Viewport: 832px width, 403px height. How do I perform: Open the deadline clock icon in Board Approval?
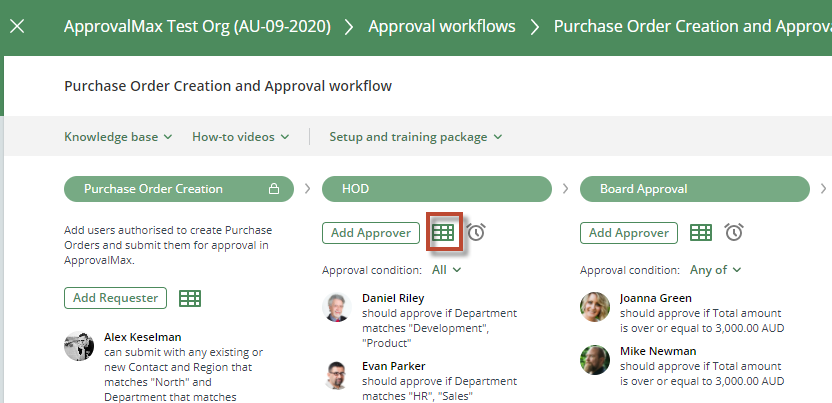tap(734, 232)
